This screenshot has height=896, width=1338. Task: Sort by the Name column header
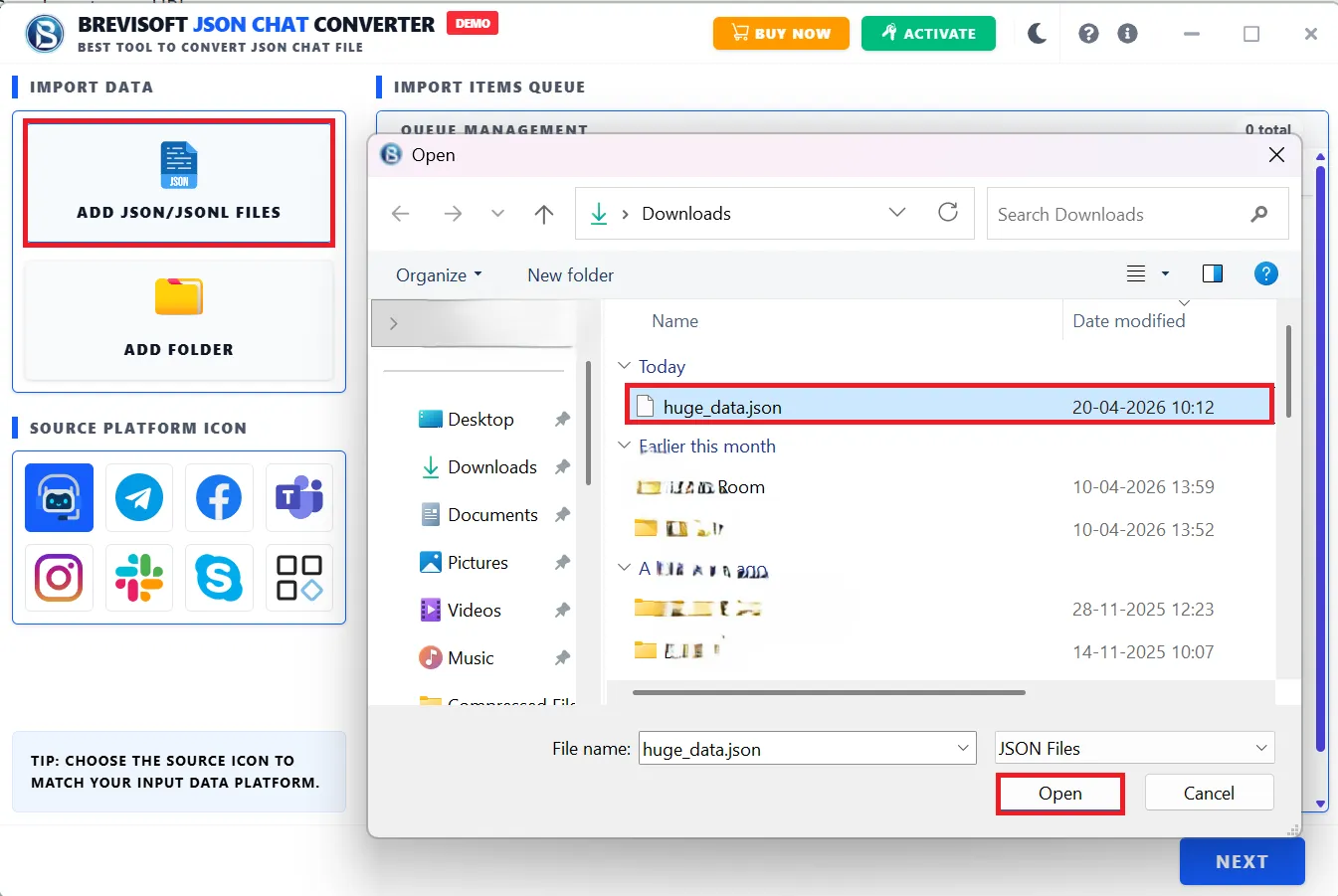tap(674, 321)
